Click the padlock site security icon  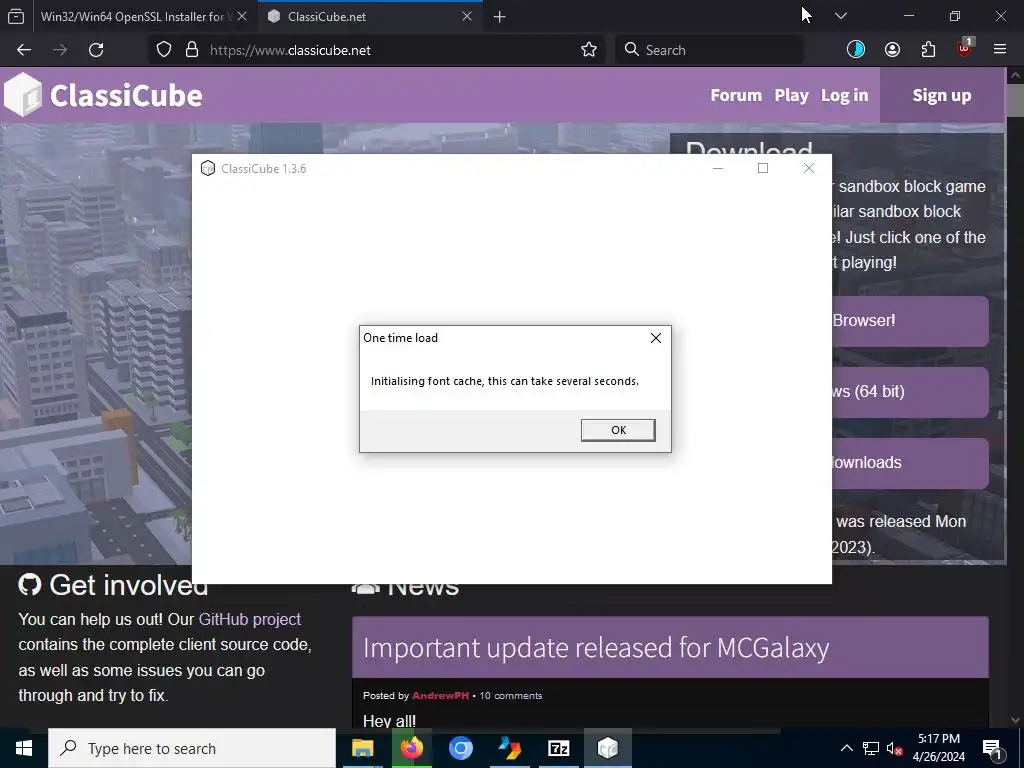191,50
